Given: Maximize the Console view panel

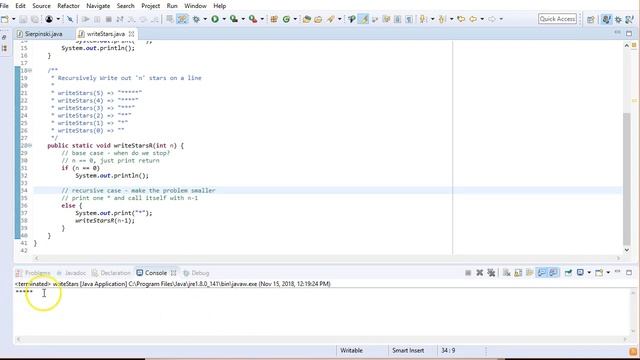Looking at the screenshot, I should [629, 272].
